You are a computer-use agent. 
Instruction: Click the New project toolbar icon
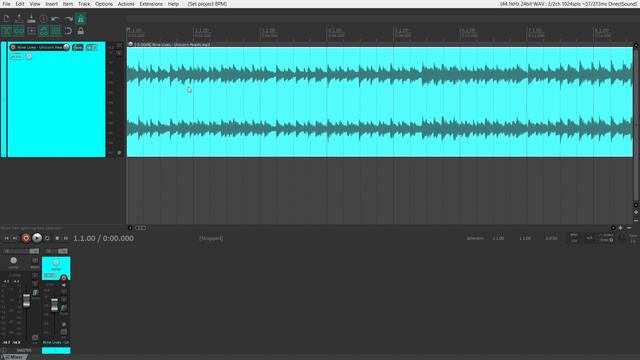point(7,19)
